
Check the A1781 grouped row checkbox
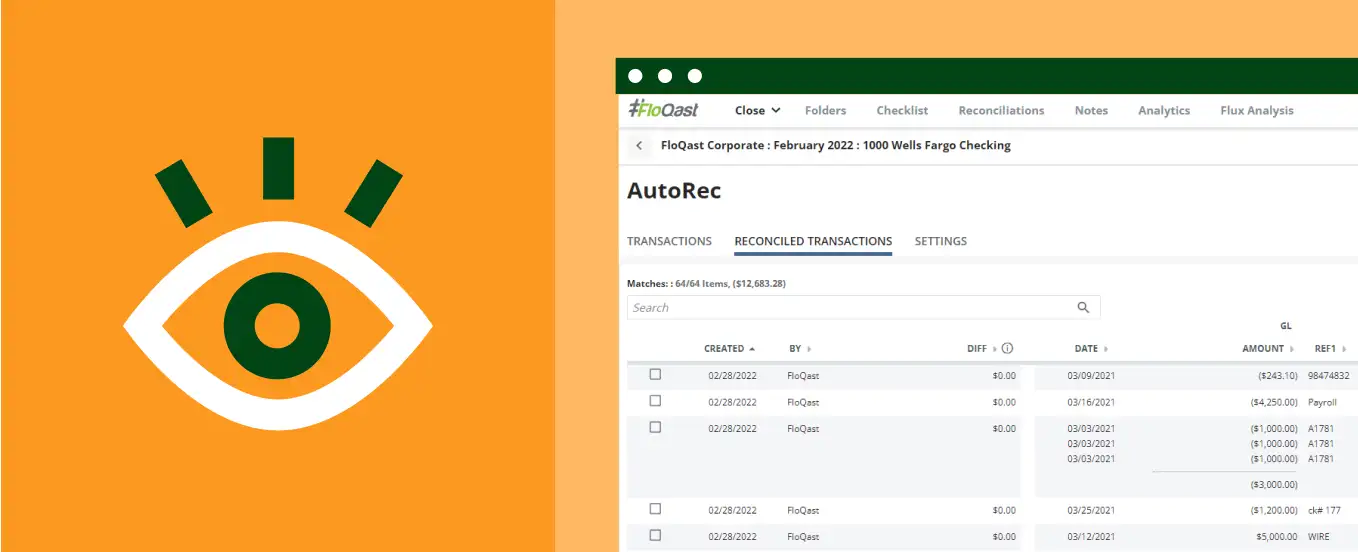tap(655, 427)
